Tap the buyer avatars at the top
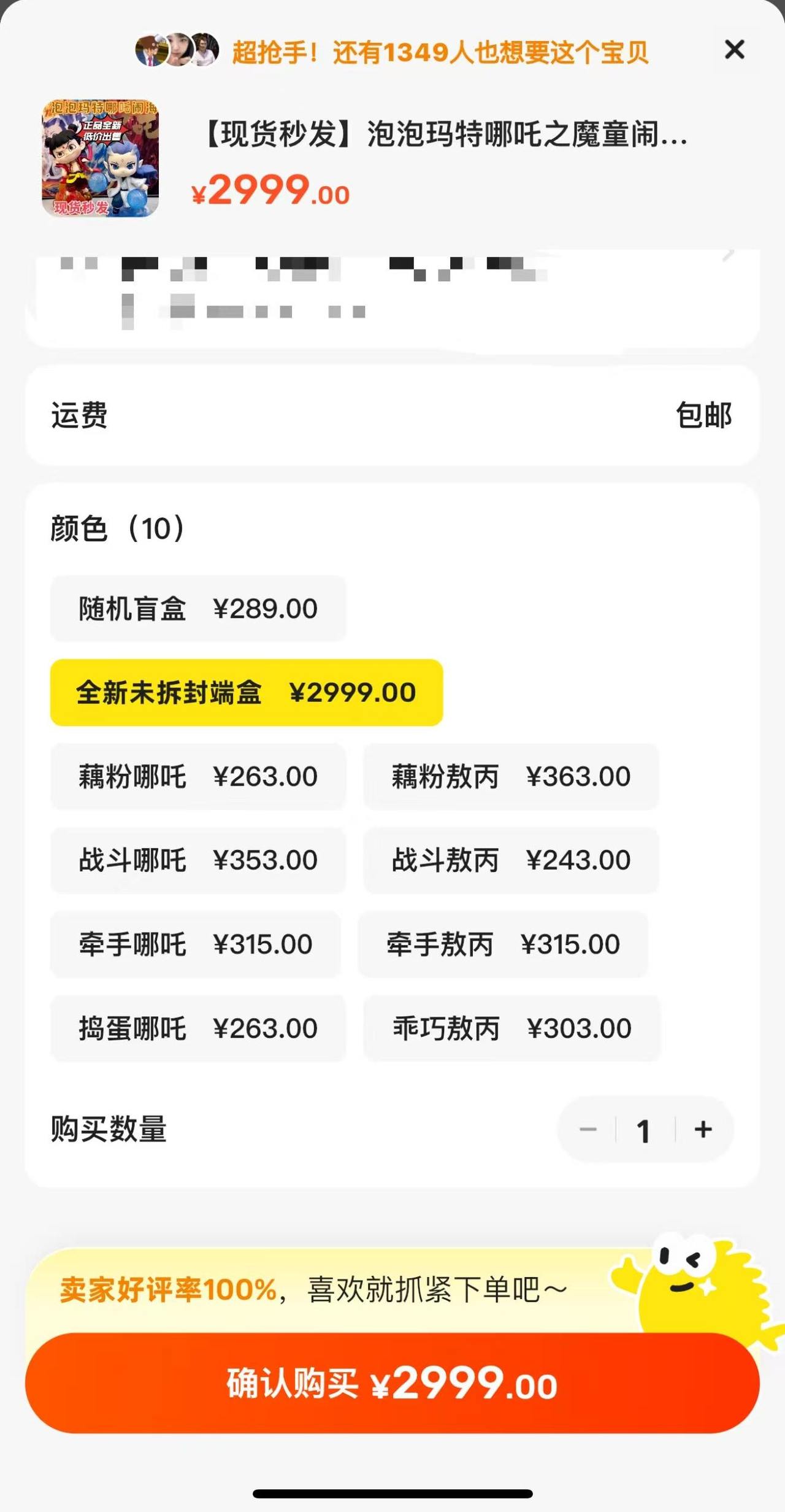785x1512 pixels. [177, 50]
